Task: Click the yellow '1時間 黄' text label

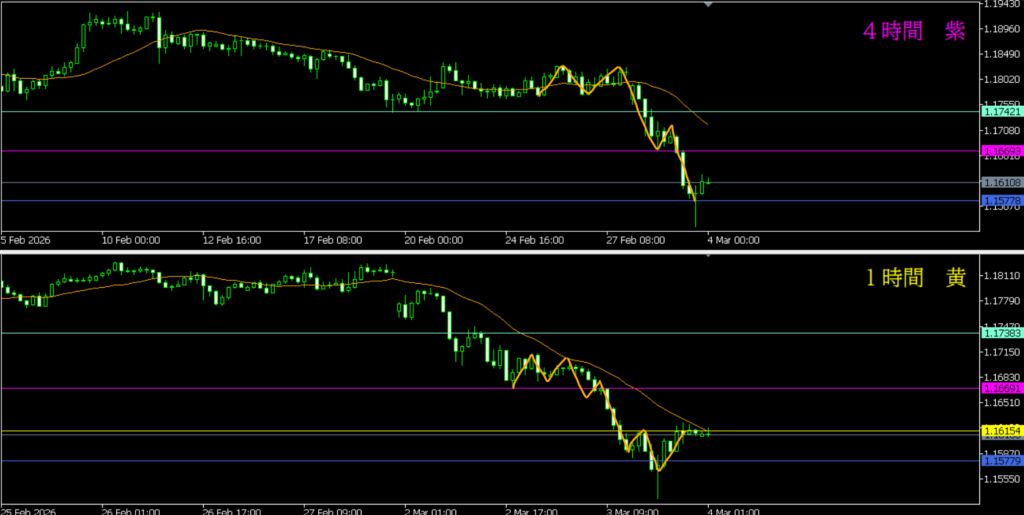Action: 914,279
